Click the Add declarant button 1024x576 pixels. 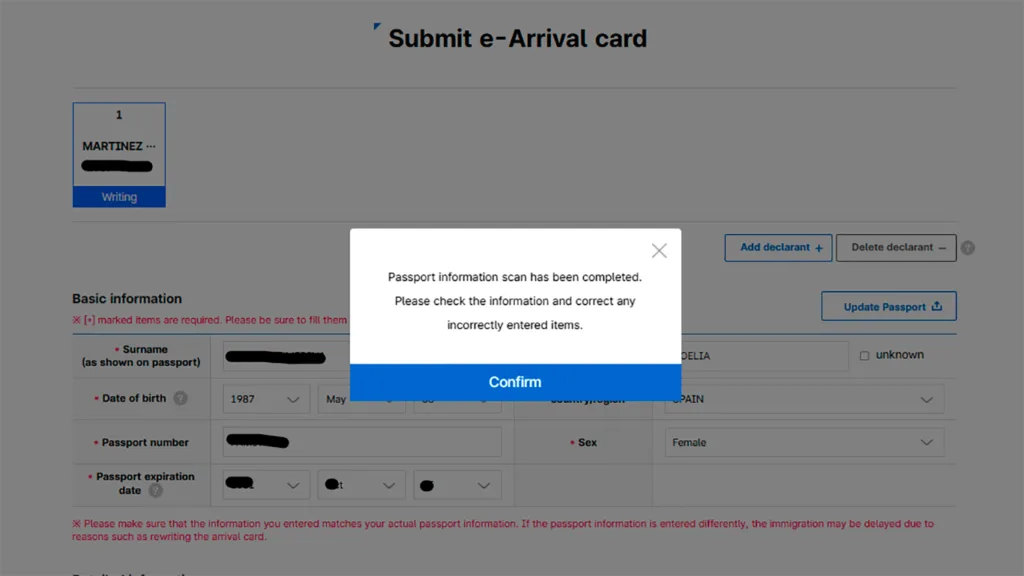click(x=778, y=248)
